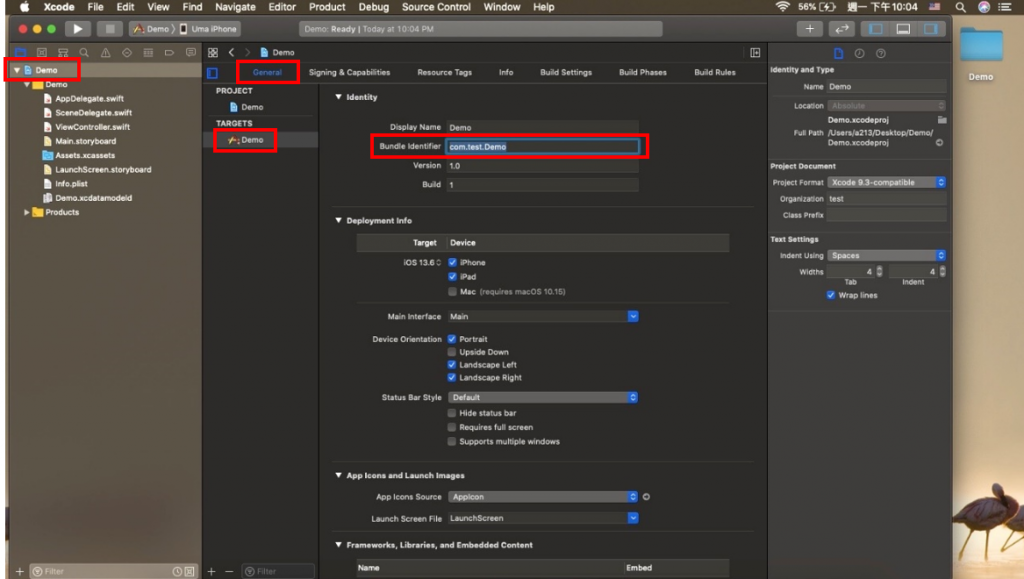Open the Project Format dropdown
The height and width of the screenshot is (579, 1024).
(x=886, y=182)
